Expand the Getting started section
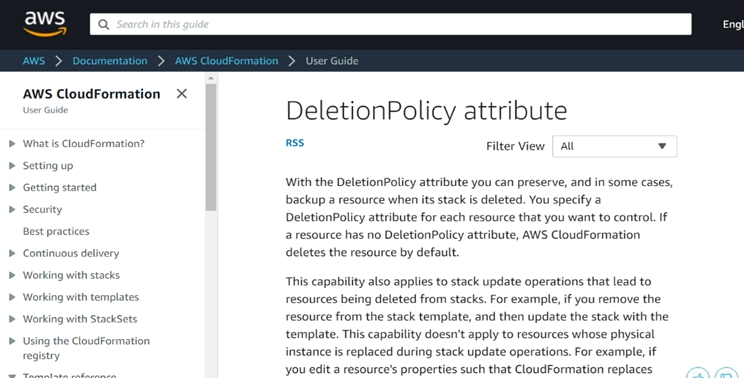This screenshot has height=378, width=744. tap(12, 187)
